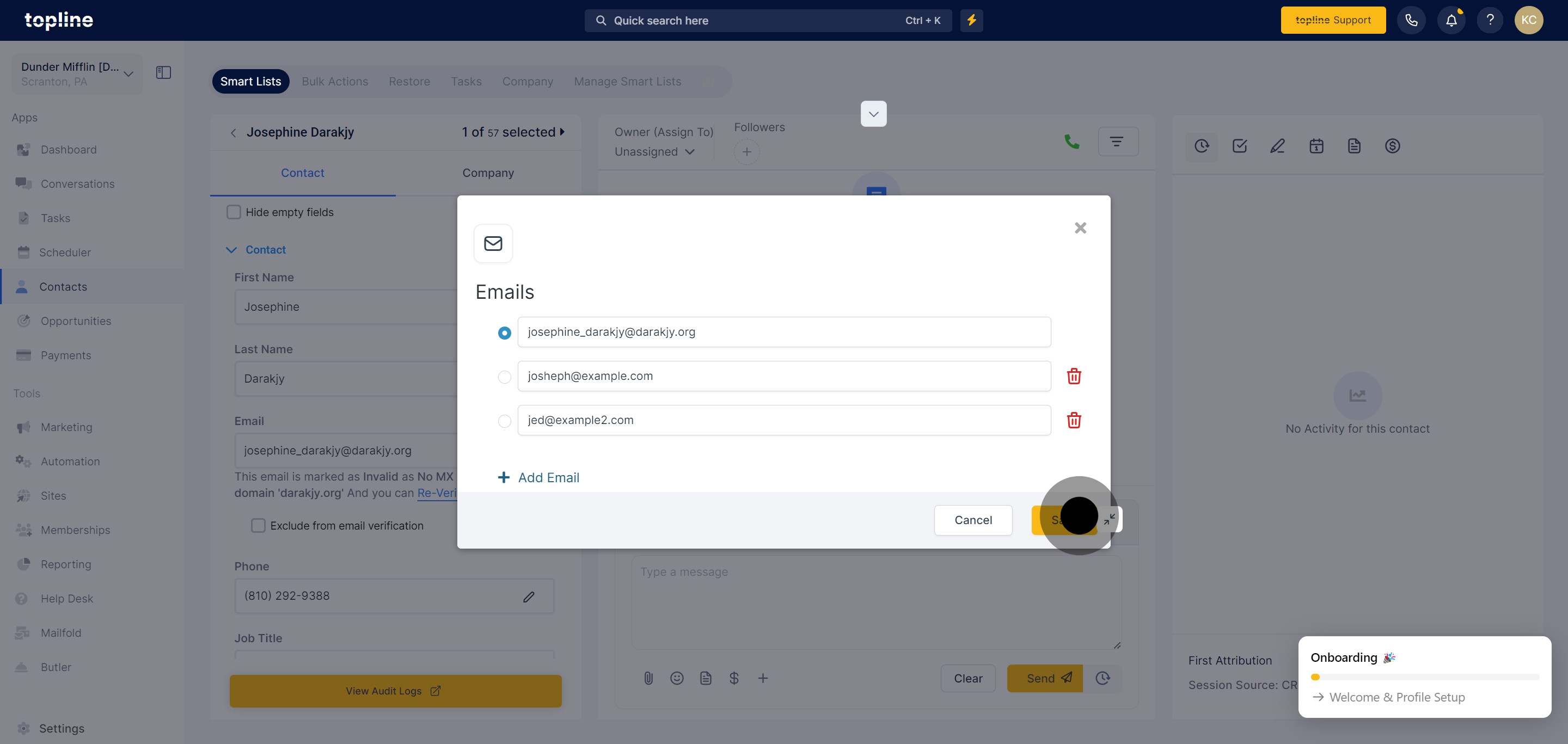Open the notifications bell
1568x744 pixels.
pos(1451,20)
